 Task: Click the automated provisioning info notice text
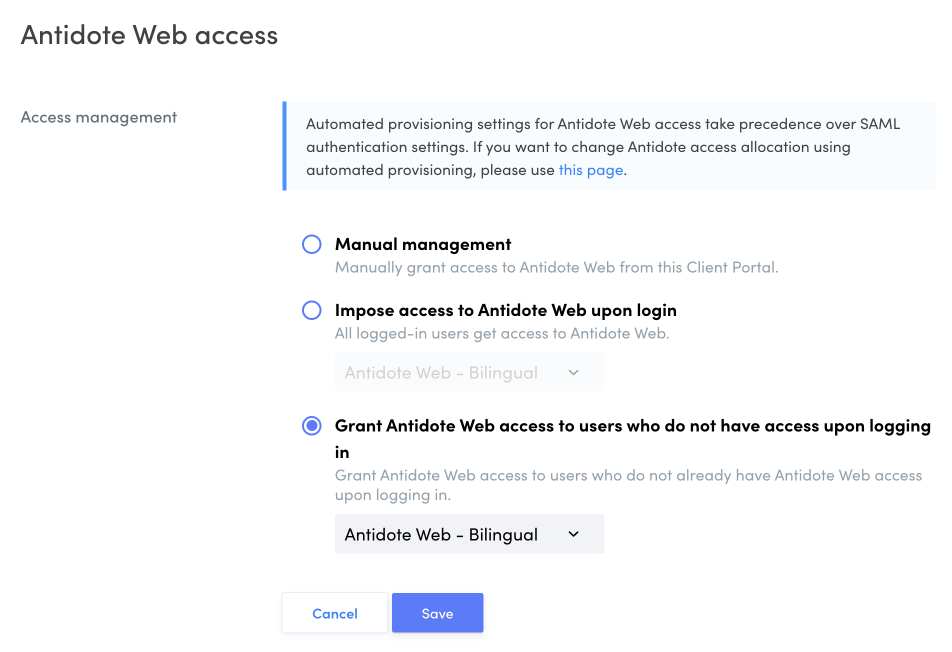click(x=603, y=147)
